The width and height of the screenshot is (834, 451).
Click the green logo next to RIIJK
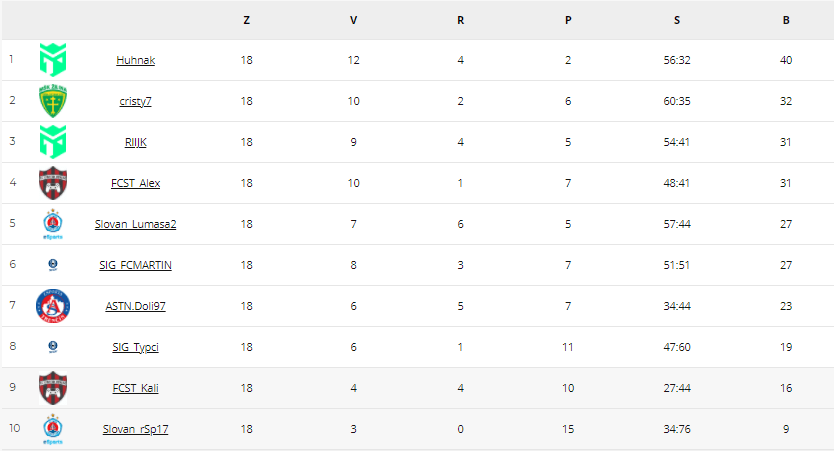53,142
